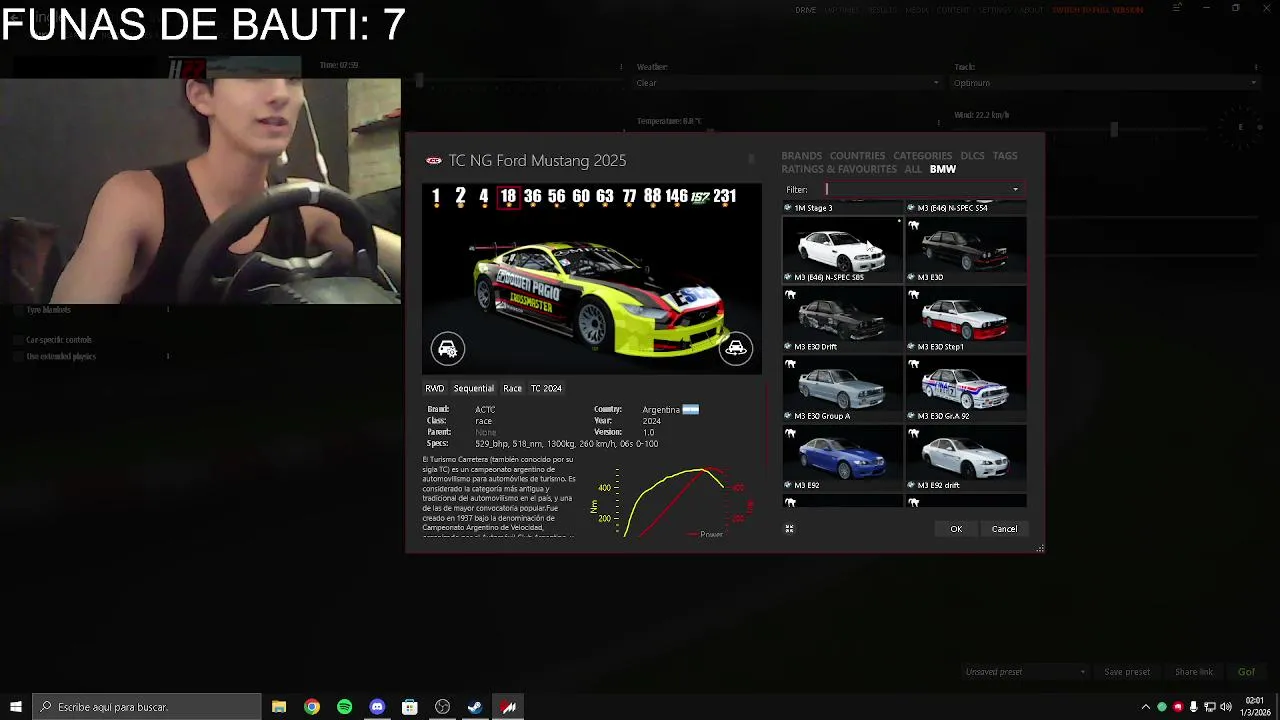The width and height of the screenshot is (1280, 720).
Task: Select skin number 56
Action: (x=556, y=196)
